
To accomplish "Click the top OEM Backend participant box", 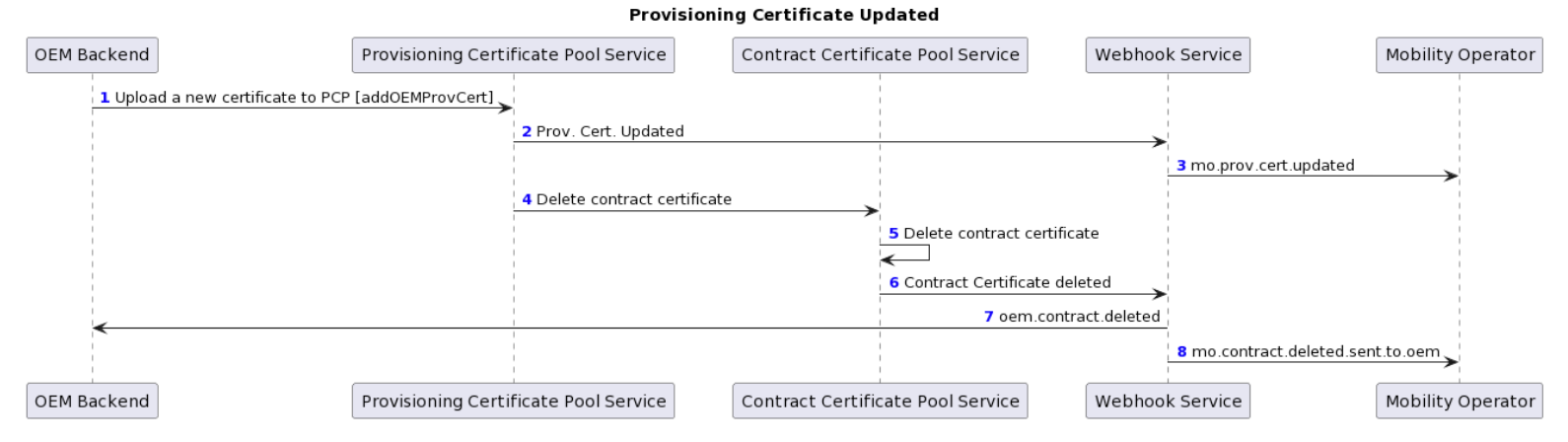I will [92, 55].
